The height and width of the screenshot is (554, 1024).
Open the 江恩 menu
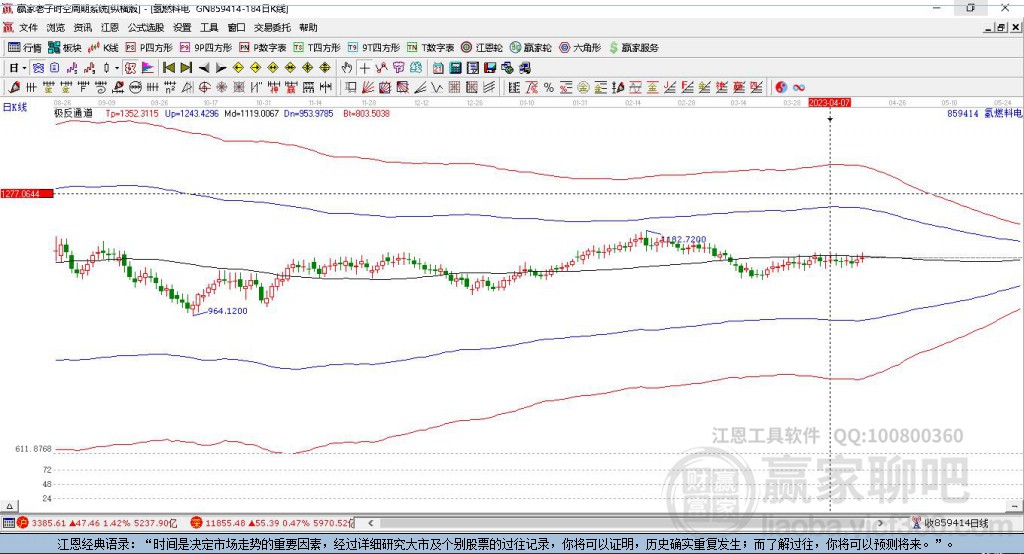[110, 27]
